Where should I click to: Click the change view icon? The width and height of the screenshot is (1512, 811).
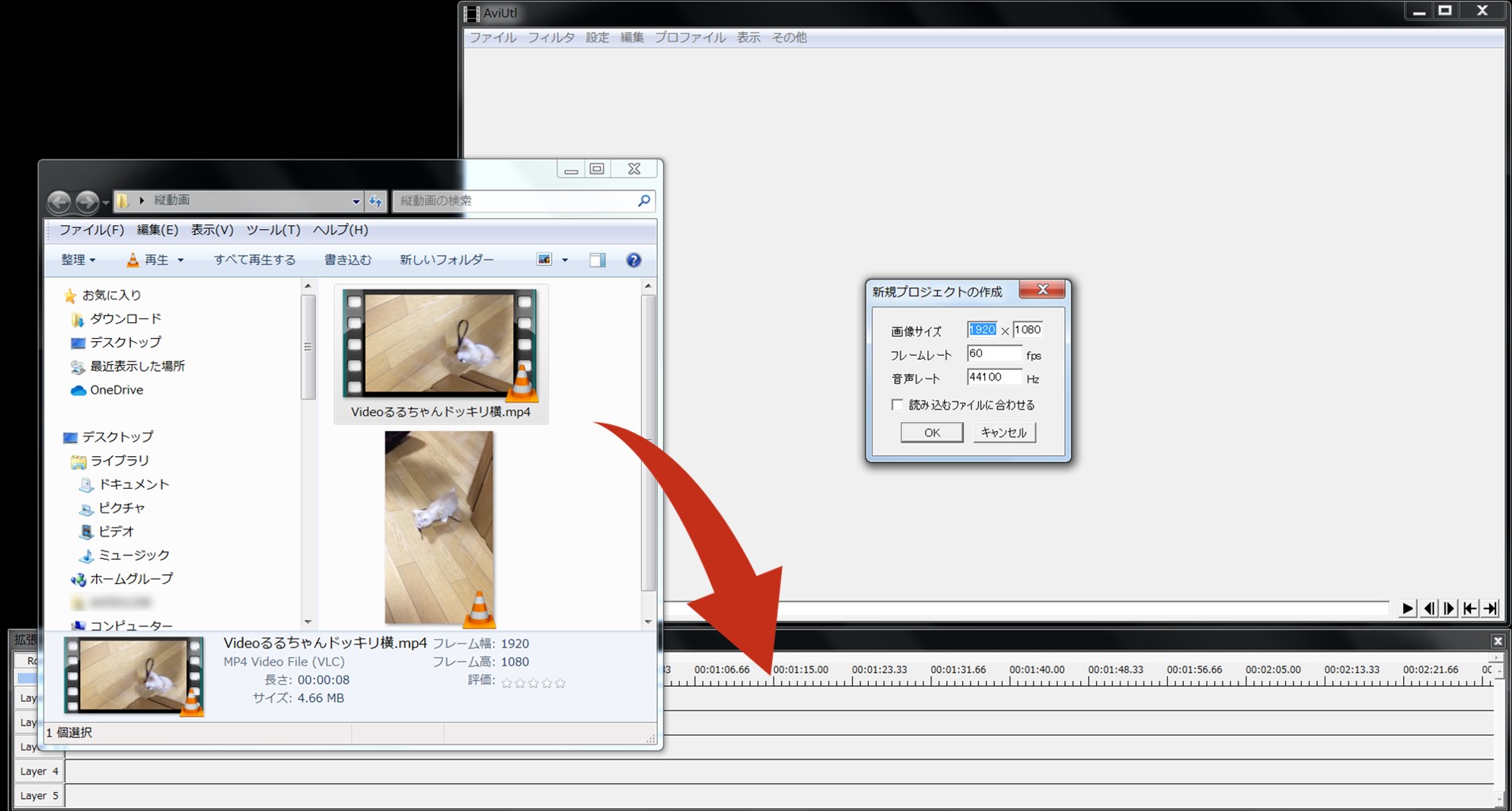click(x=544, y=260)
